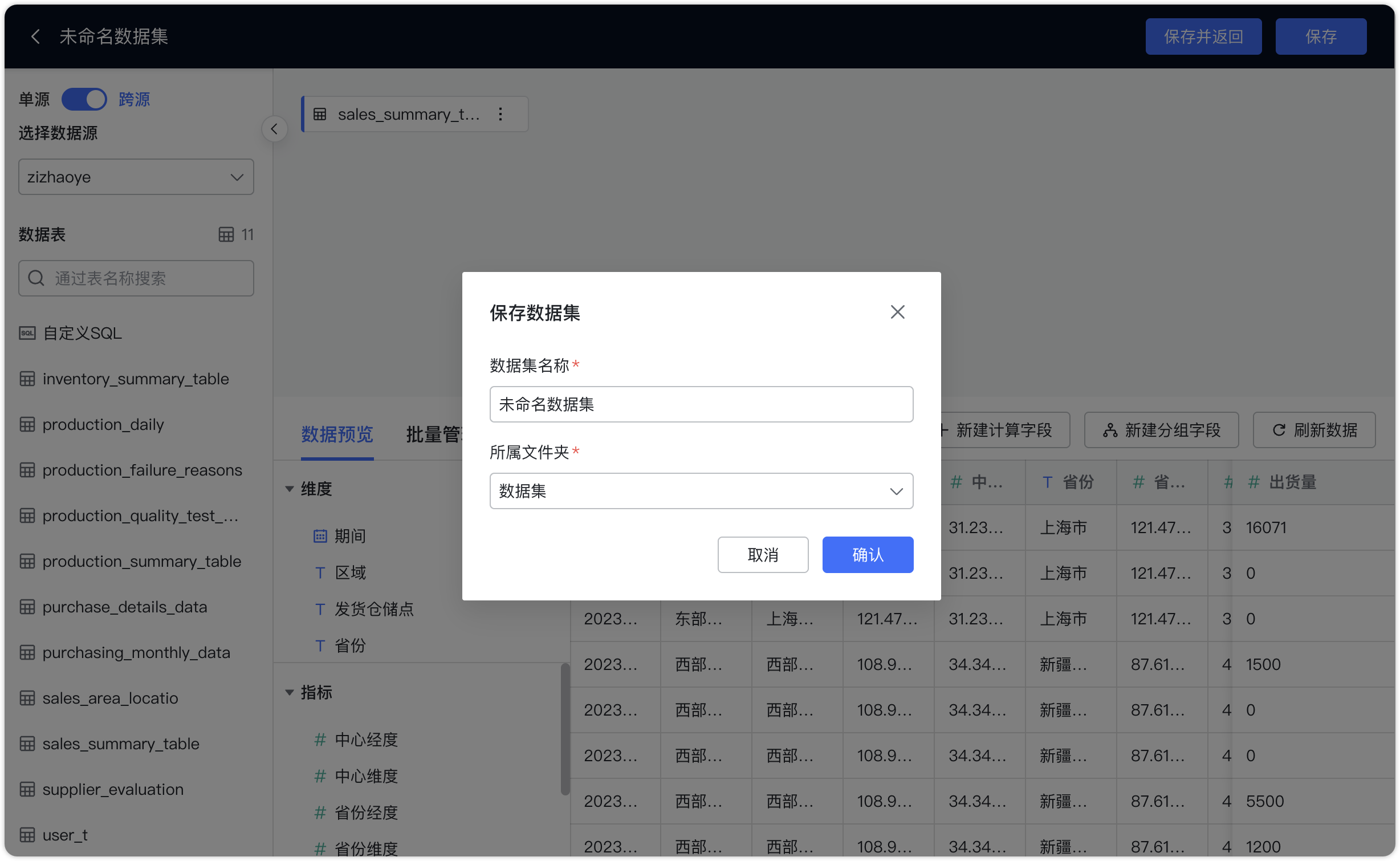
Task: Click production_quality_test table icon
Action: pos(27,515)
